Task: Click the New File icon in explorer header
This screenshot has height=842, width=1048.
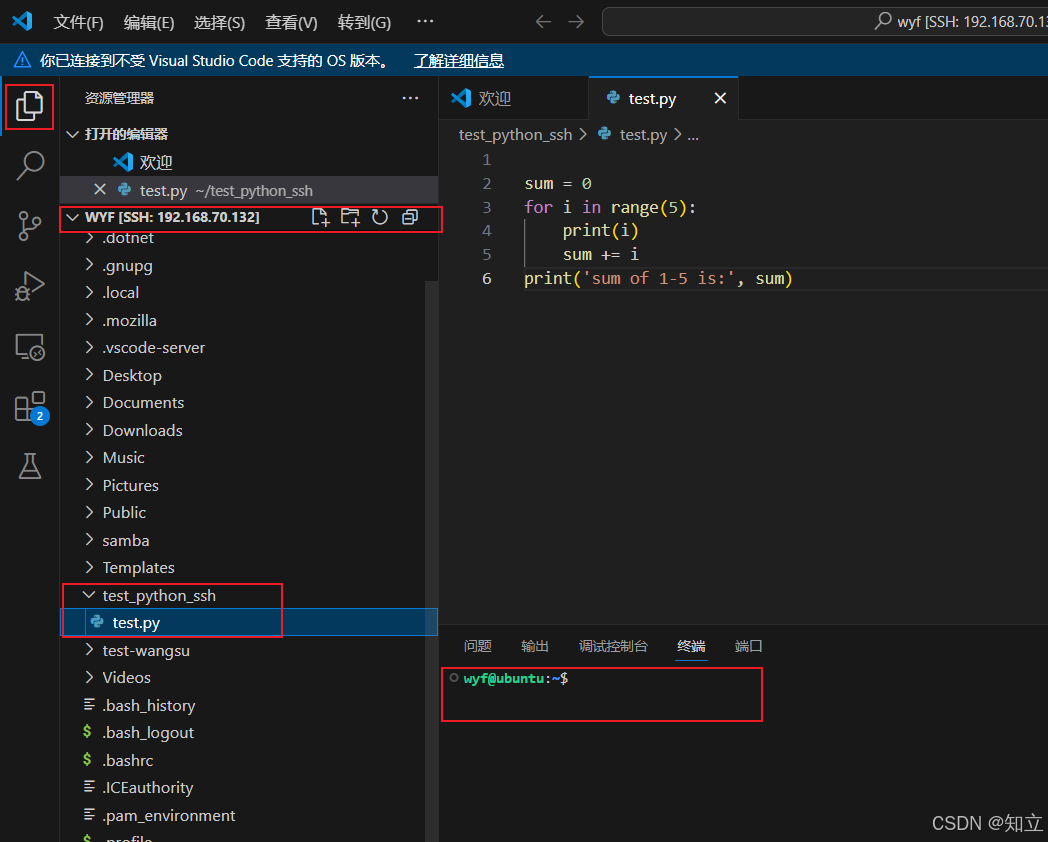Action: click(x=321, y=217)
